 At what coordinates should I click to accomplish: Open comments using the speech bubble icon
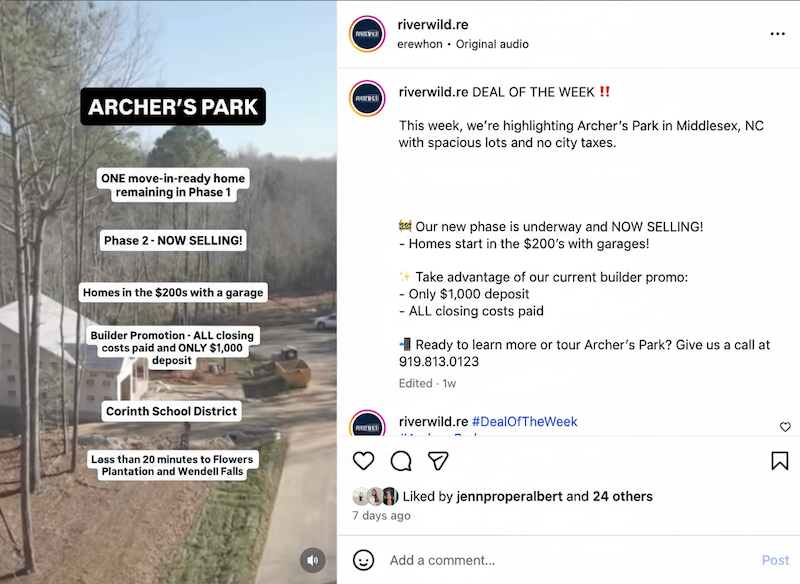tap(401, 461)
